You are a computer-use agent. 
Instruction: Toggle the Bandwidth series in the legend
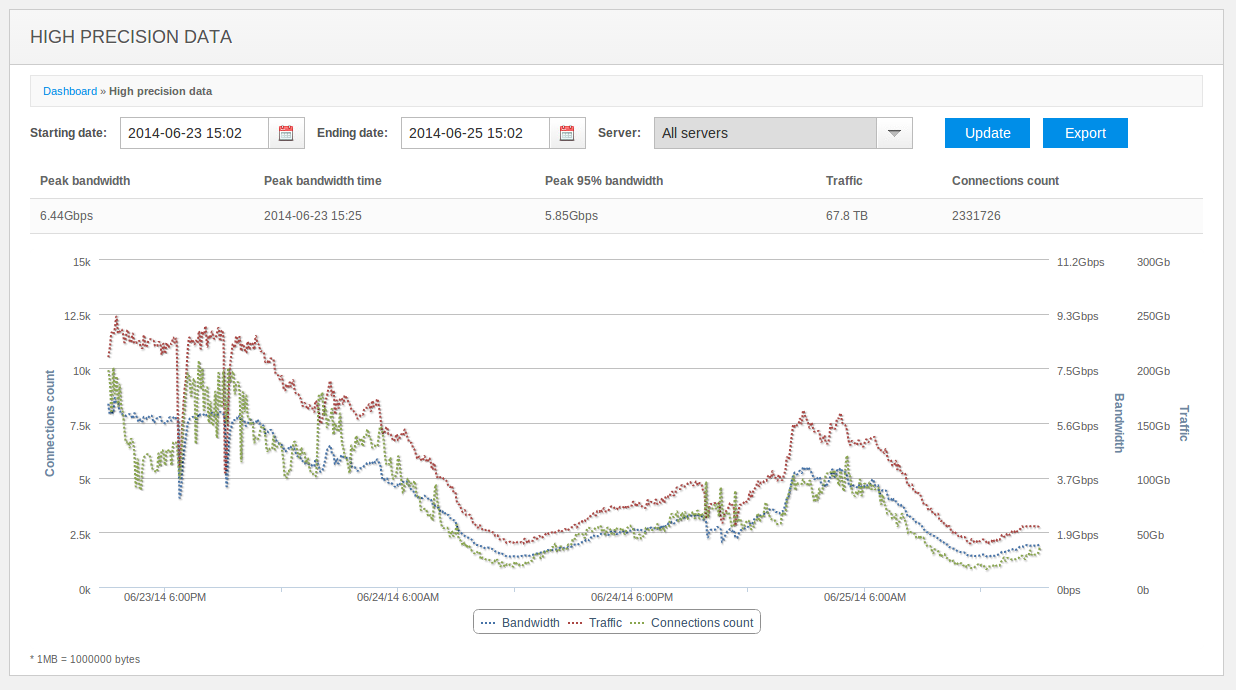coord(531,622)
